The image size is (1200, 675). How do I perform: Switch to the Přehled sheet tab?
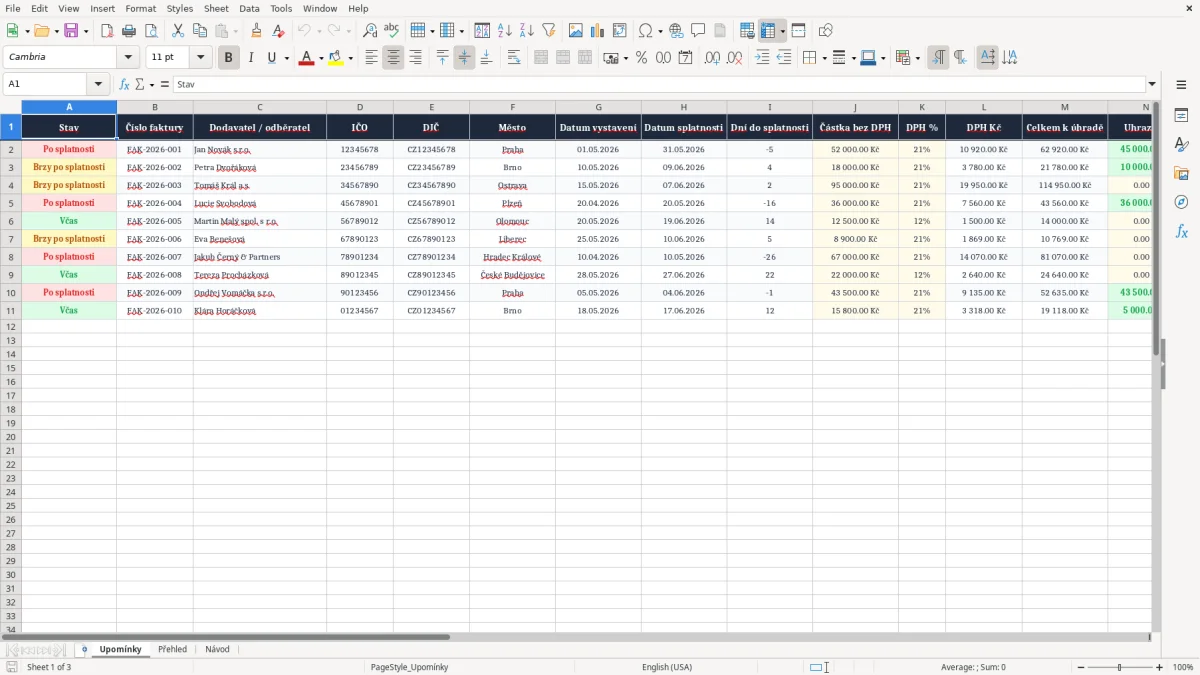pos(172,649)
